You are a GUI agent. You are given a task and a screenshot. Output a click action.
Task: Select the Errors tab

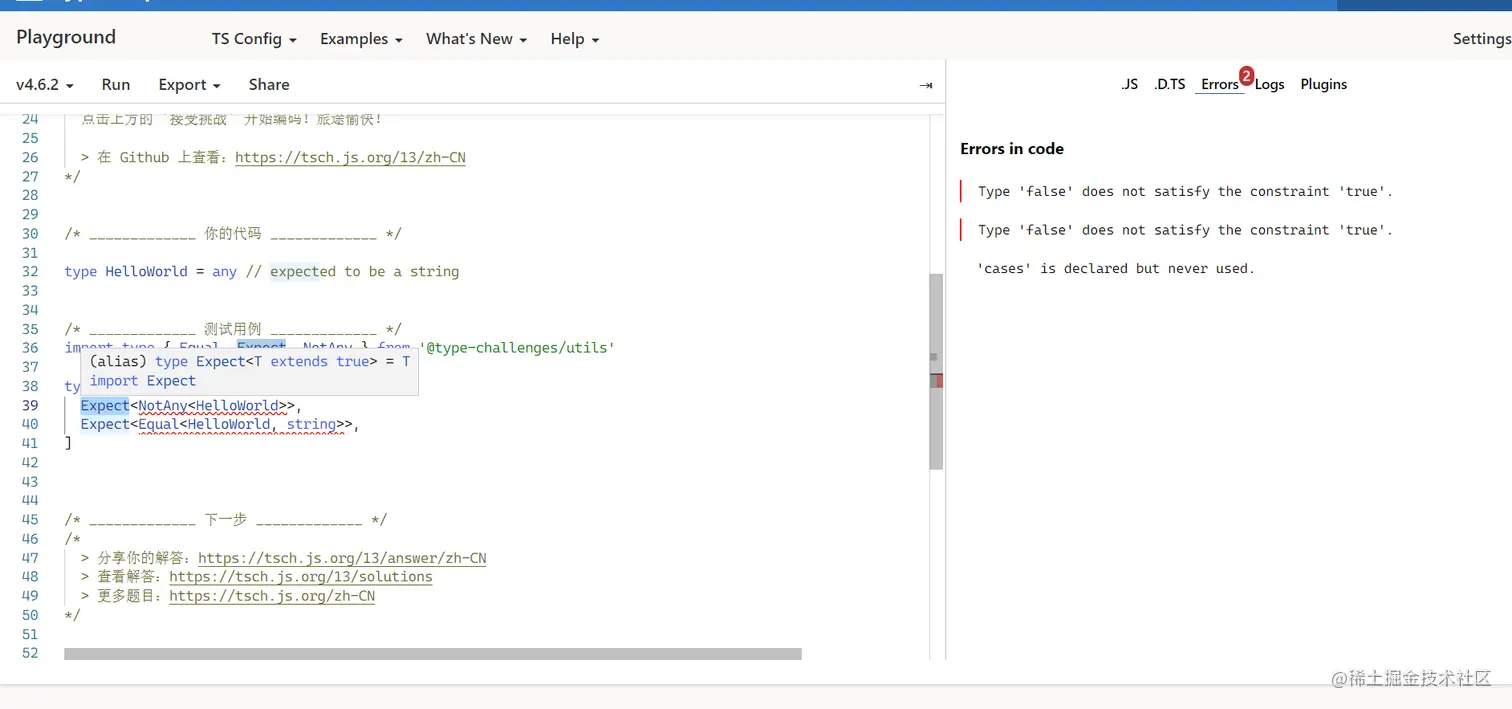(x=1220, y=84)
